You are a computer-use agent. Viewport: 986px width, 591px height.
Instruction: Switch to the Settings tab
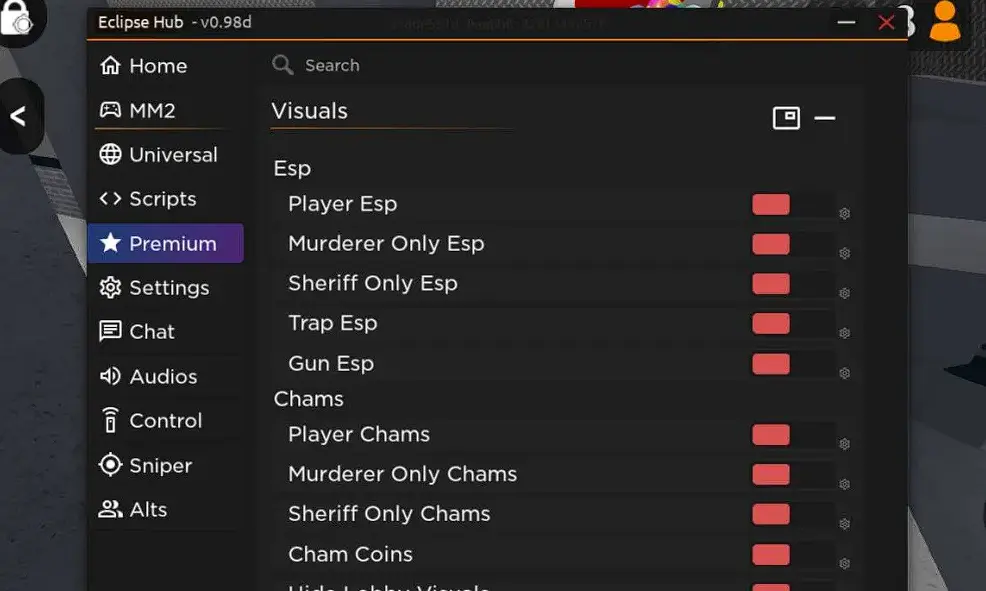166,287
